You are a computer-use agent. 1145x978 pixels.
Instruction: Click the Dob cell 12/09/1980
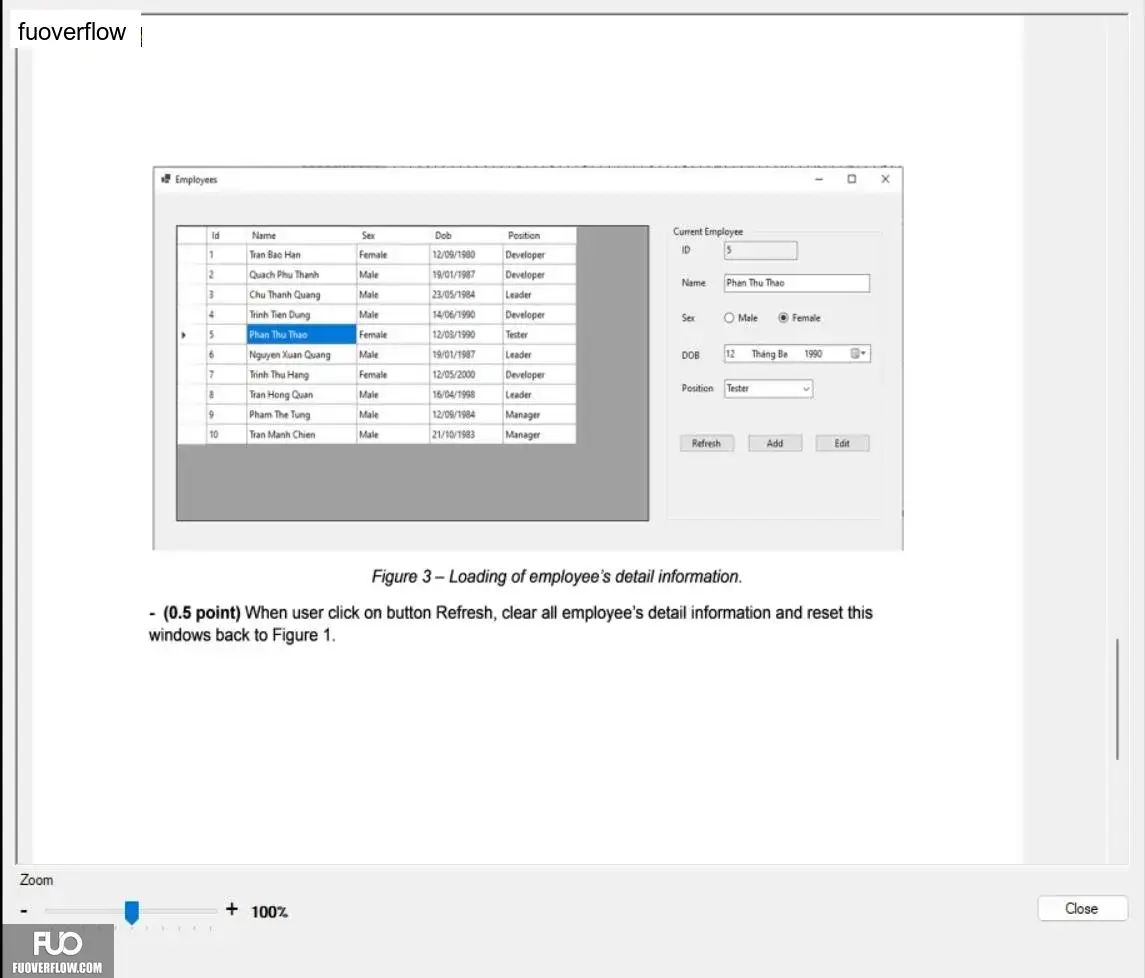click(x=466, y=255)
